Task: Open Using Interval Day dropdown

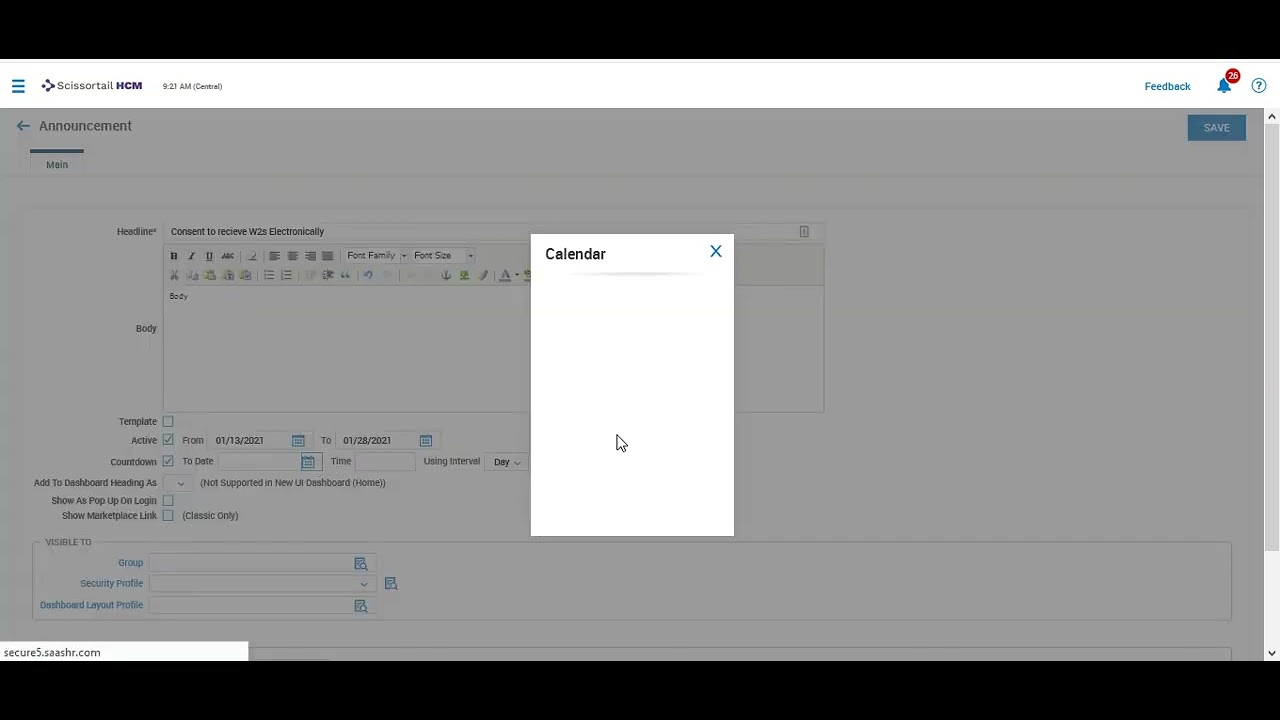Action: [x=508, y=462]
